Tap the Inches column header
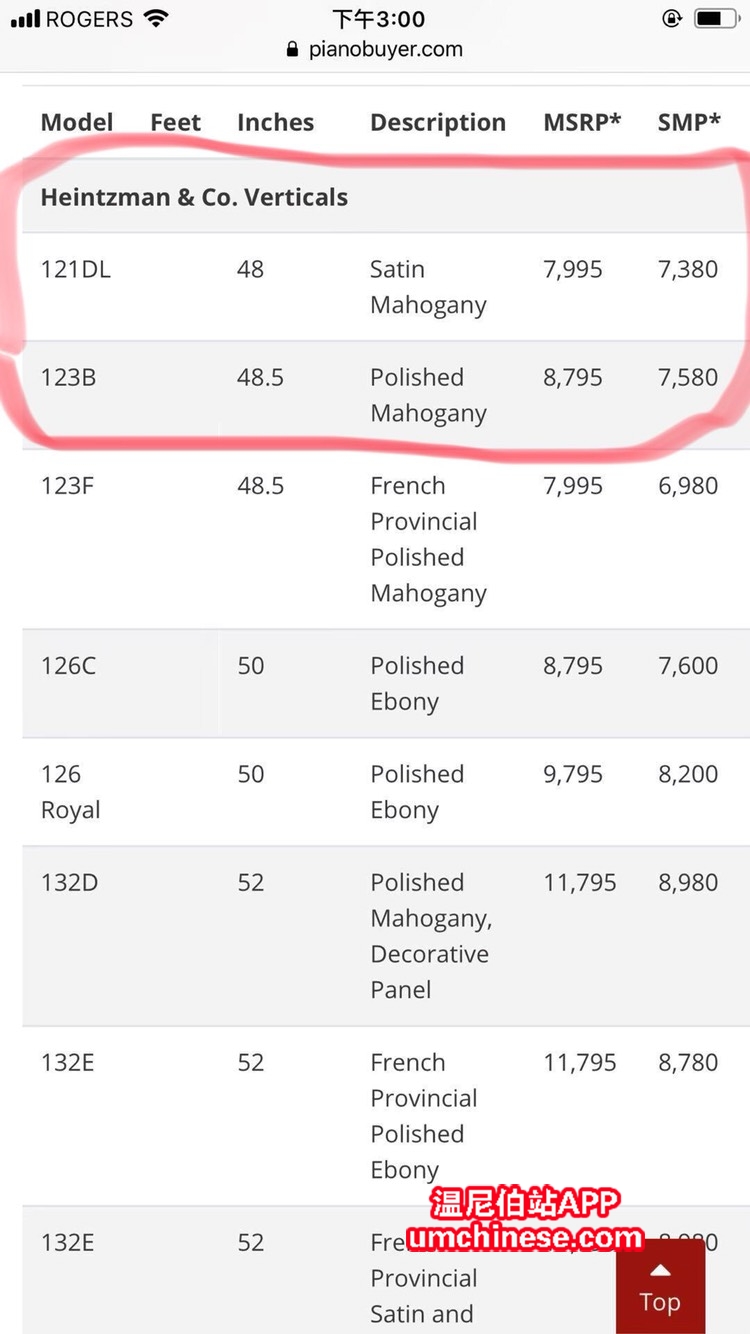 pyautogui.click(x=275, y=122)
